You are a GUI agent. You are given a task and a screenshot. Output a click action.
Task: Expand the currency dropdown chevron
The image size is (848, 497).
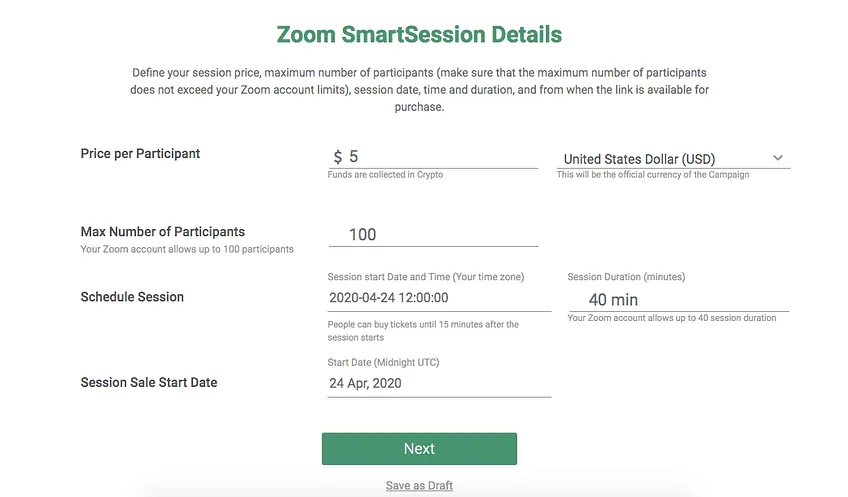coord(778,158)
